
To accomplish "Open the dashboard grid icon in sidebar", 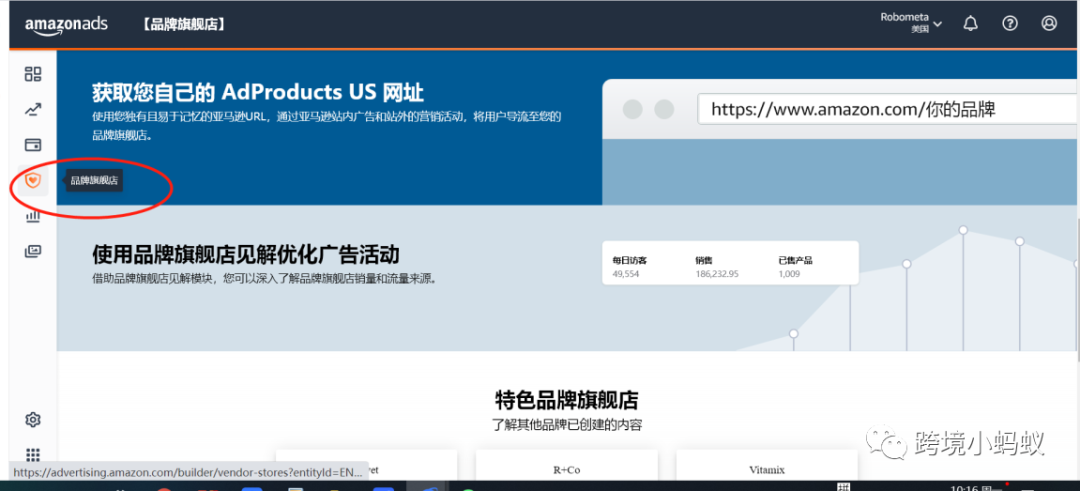I will tap(33, 74).
